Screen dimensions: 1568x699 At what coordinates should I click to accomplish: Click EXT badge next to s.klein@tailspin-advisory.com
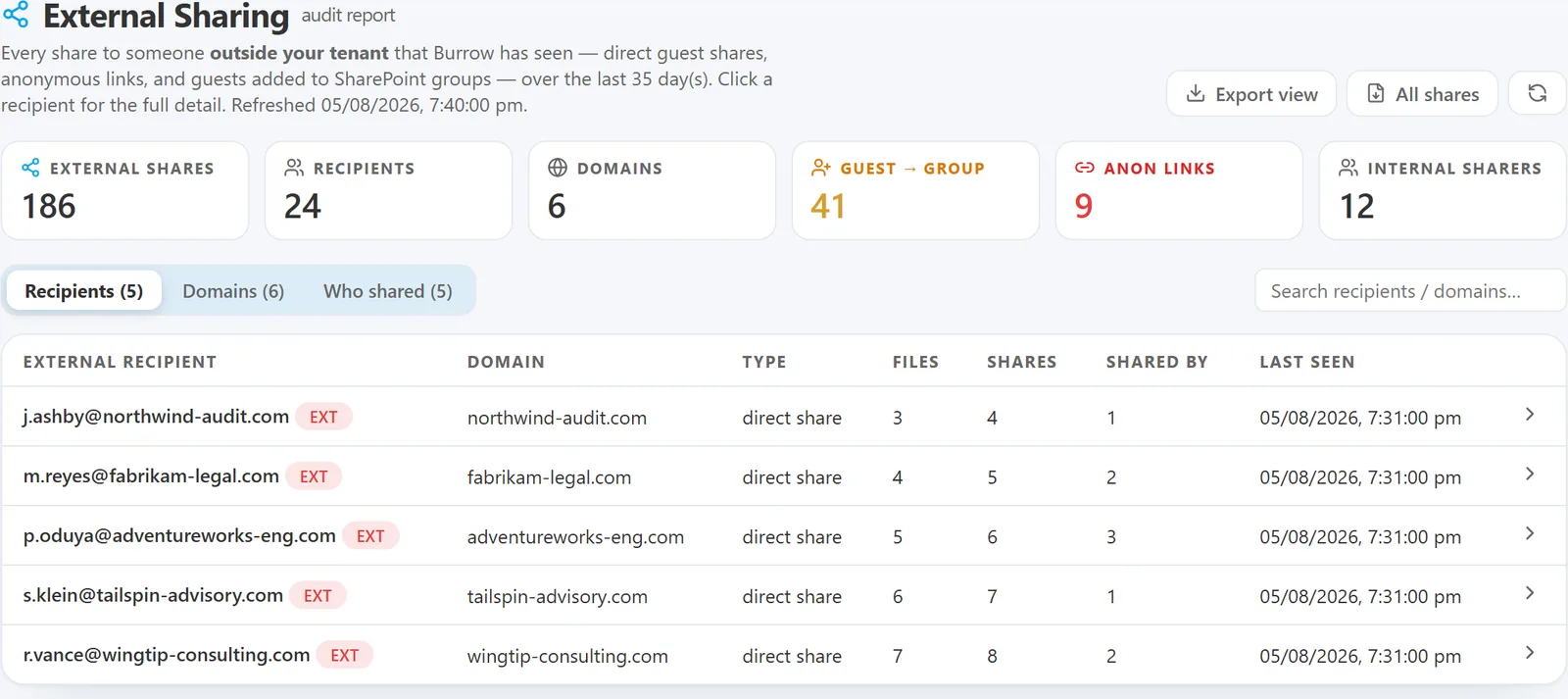[318, 596]
